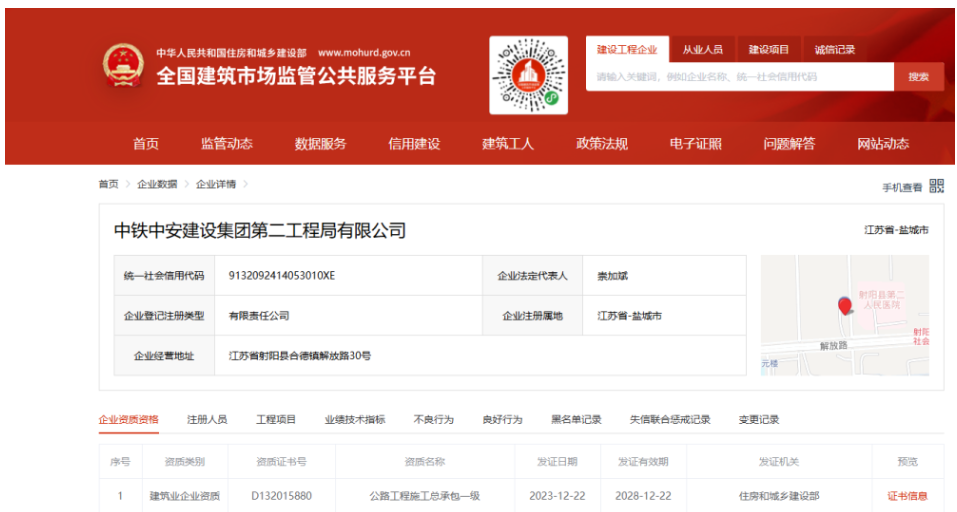Click the 发证有效期 column header
957x512 pixels.
(x=643, y=461)
